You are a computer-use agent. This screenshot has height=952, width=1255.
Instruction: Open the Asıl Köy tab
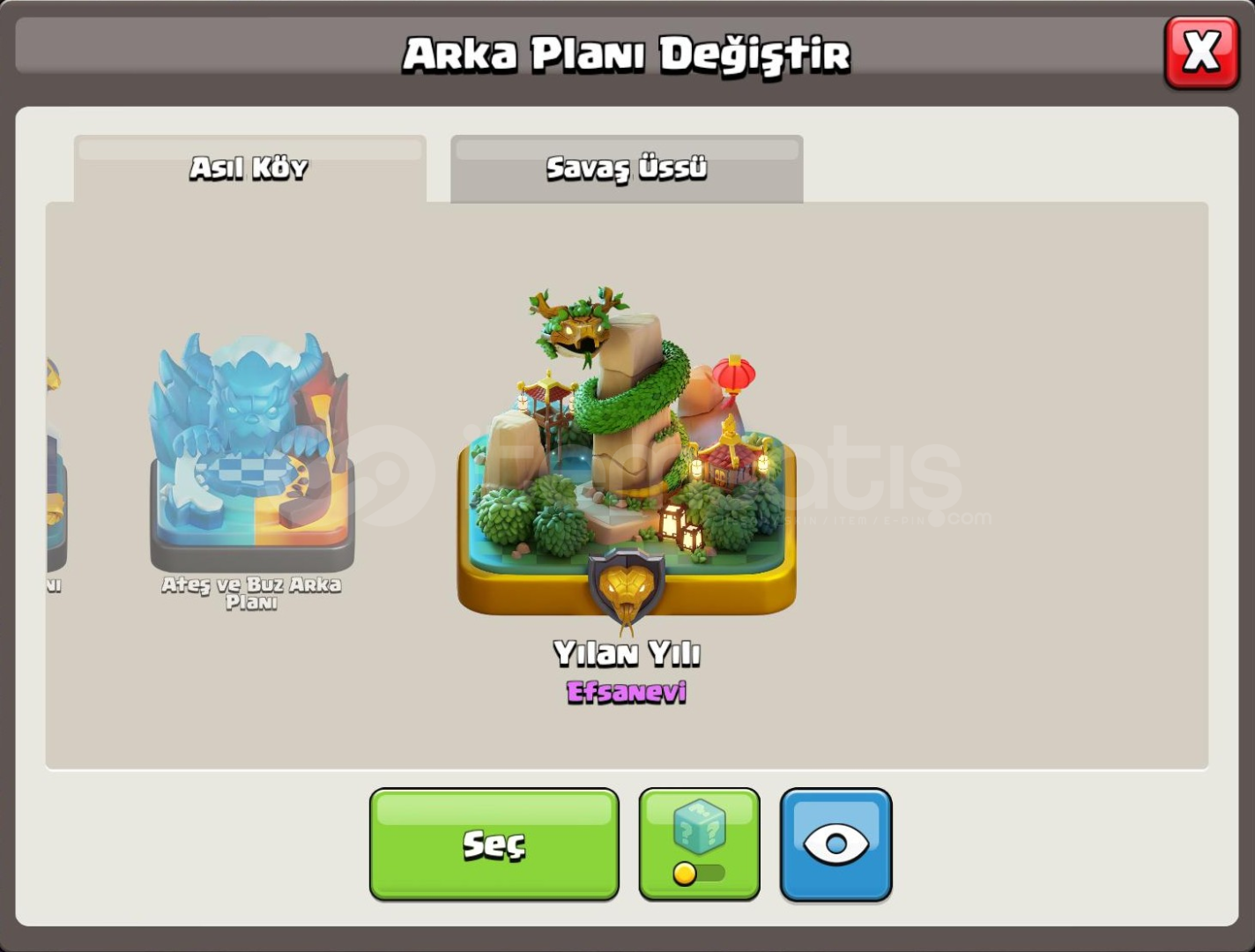[249, 168]
